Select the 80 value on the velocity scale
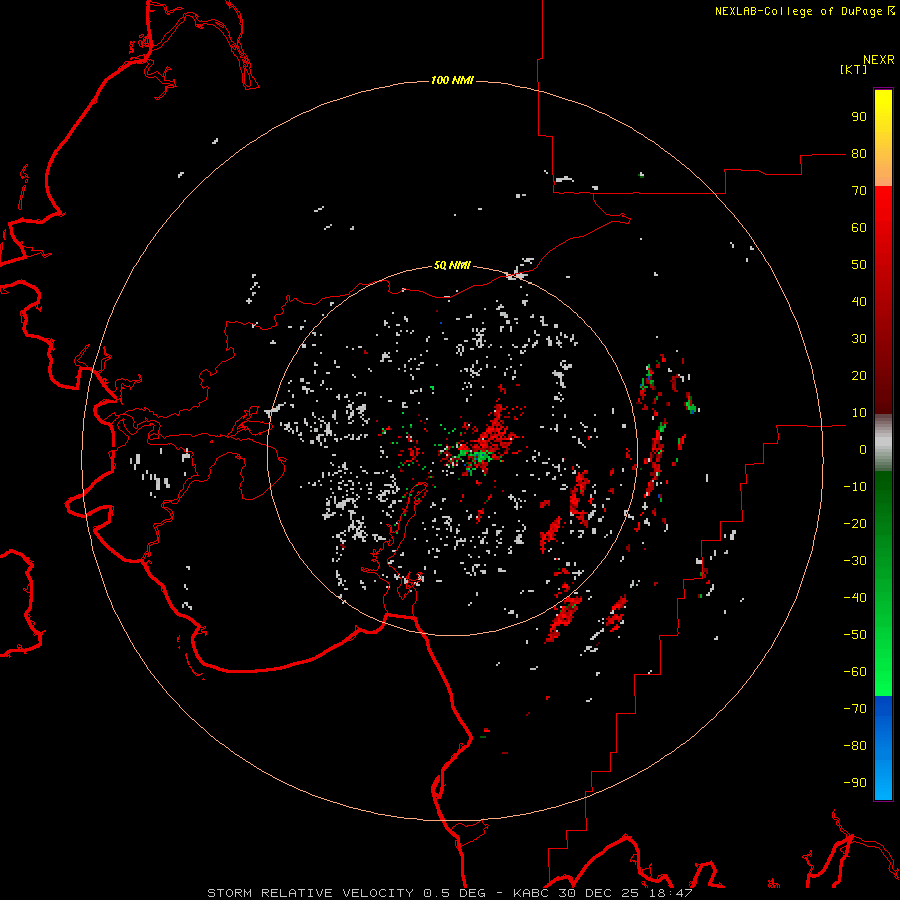This screenshot has height=900, width=900. (x=859, y=153)
